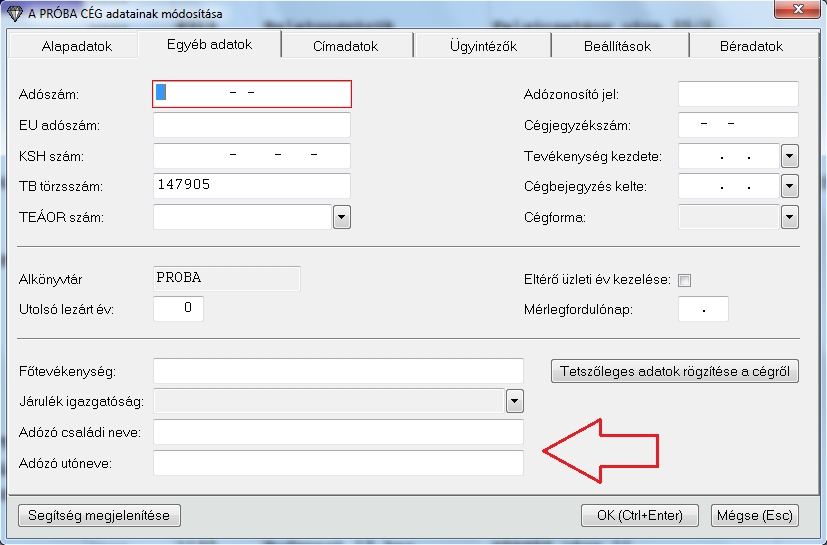Click the TB törzsszám field
827x545 pixels.
252,186
